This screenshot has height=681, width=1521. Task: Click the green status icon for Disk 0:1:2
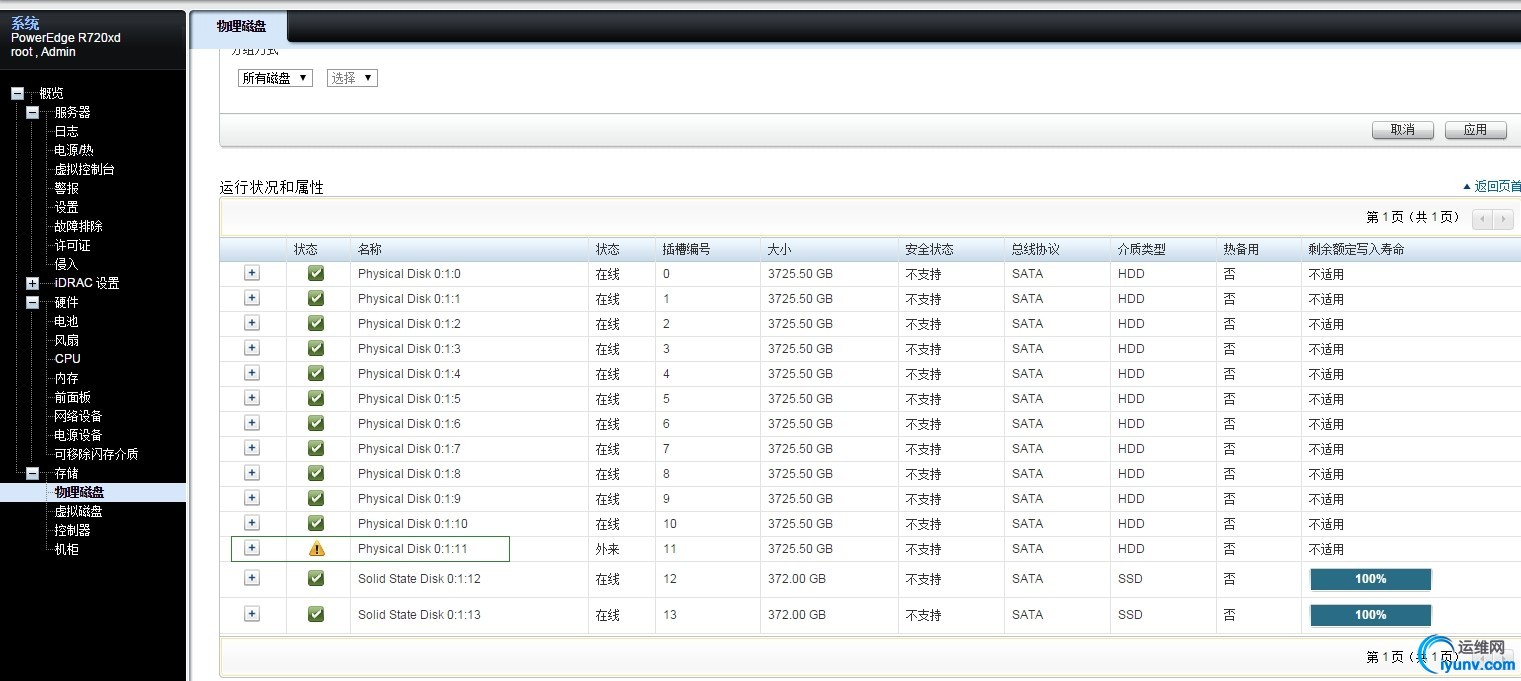pyautogui.click(x=316, y=323)
